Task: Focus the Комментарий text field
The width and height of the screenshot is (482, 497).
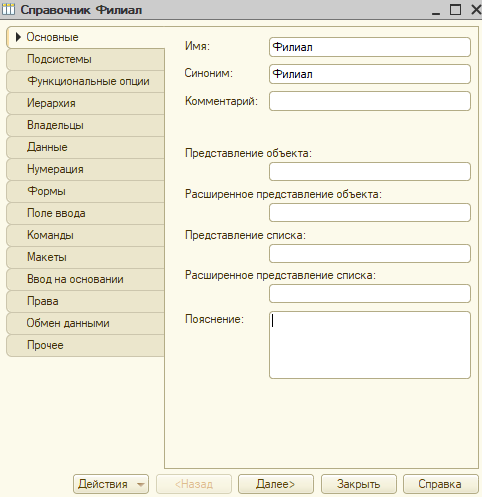Action: click(x=370, y=101)
